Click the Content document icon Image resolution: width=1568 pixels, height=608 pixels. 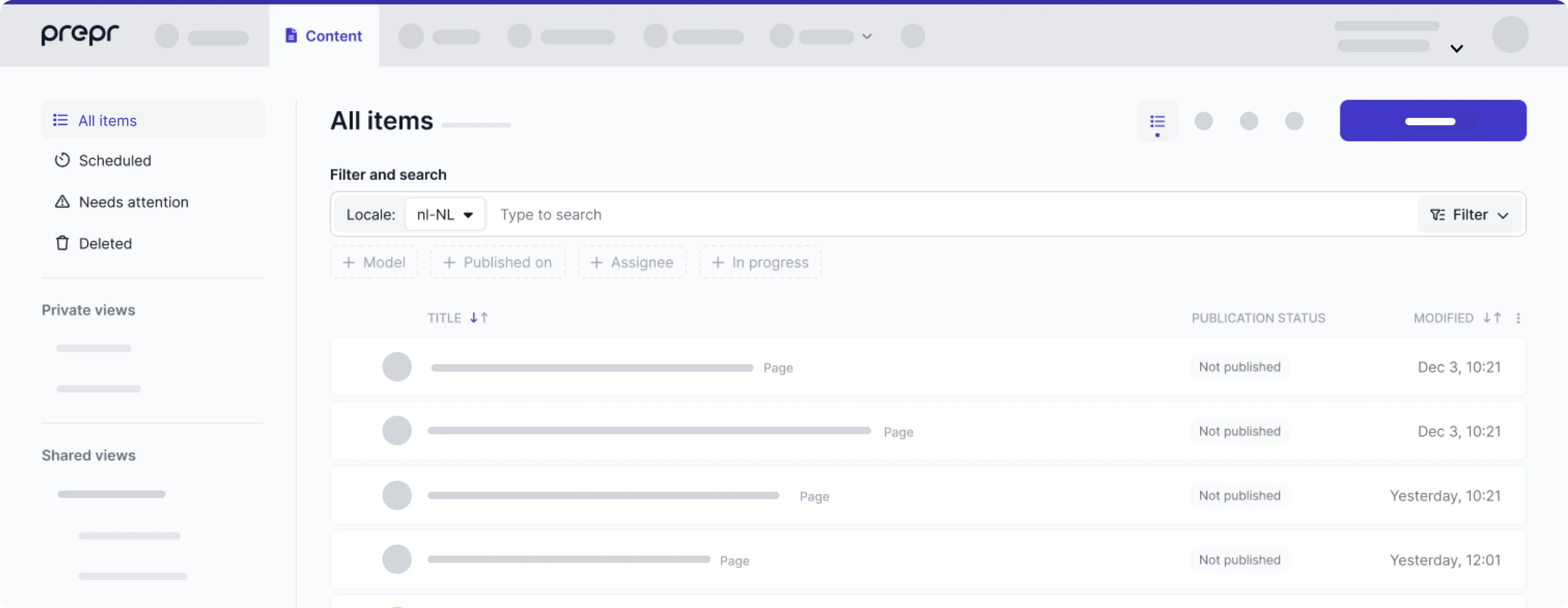(x=291, y=35)
